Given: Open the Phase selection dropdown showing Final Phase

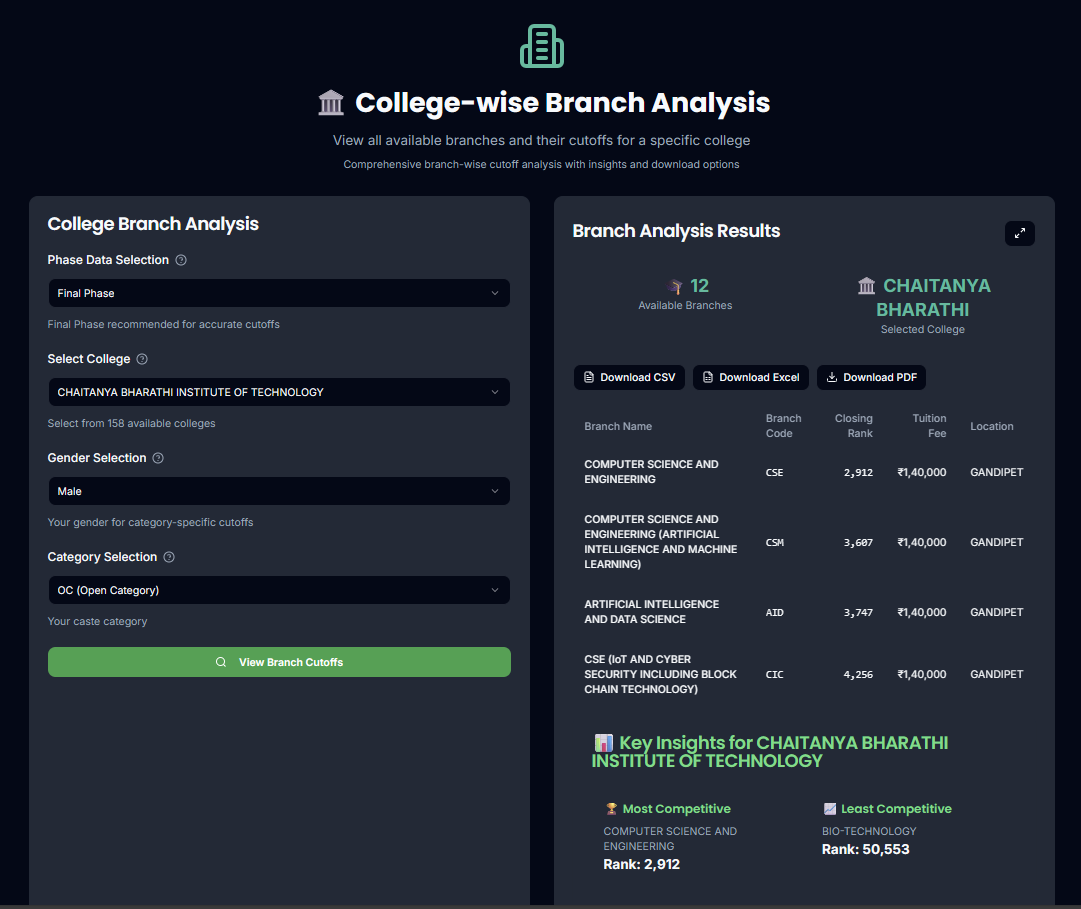Looking at the screenshot, I should click(x=279, y=293).
